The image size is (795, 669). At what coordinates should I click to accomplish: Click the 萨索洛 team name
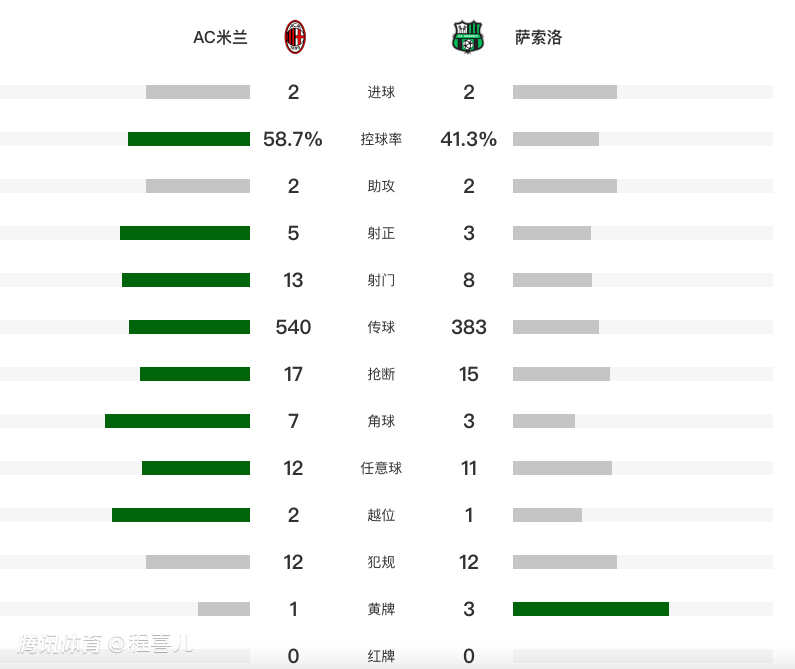(x=539, y=38)
